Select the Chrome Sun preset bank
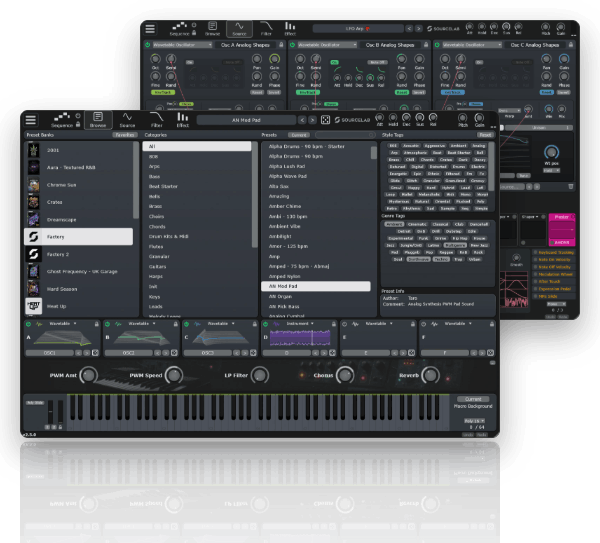This screenshot has height=543, width=600. (79, 185)
